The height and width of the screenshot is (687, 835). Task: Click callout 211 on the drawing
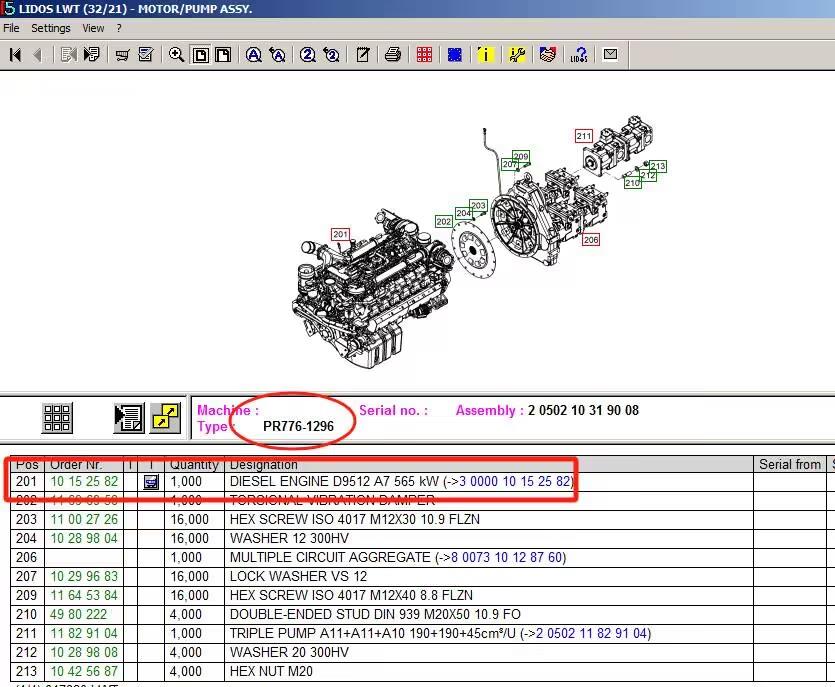click(x=584, y=136)
